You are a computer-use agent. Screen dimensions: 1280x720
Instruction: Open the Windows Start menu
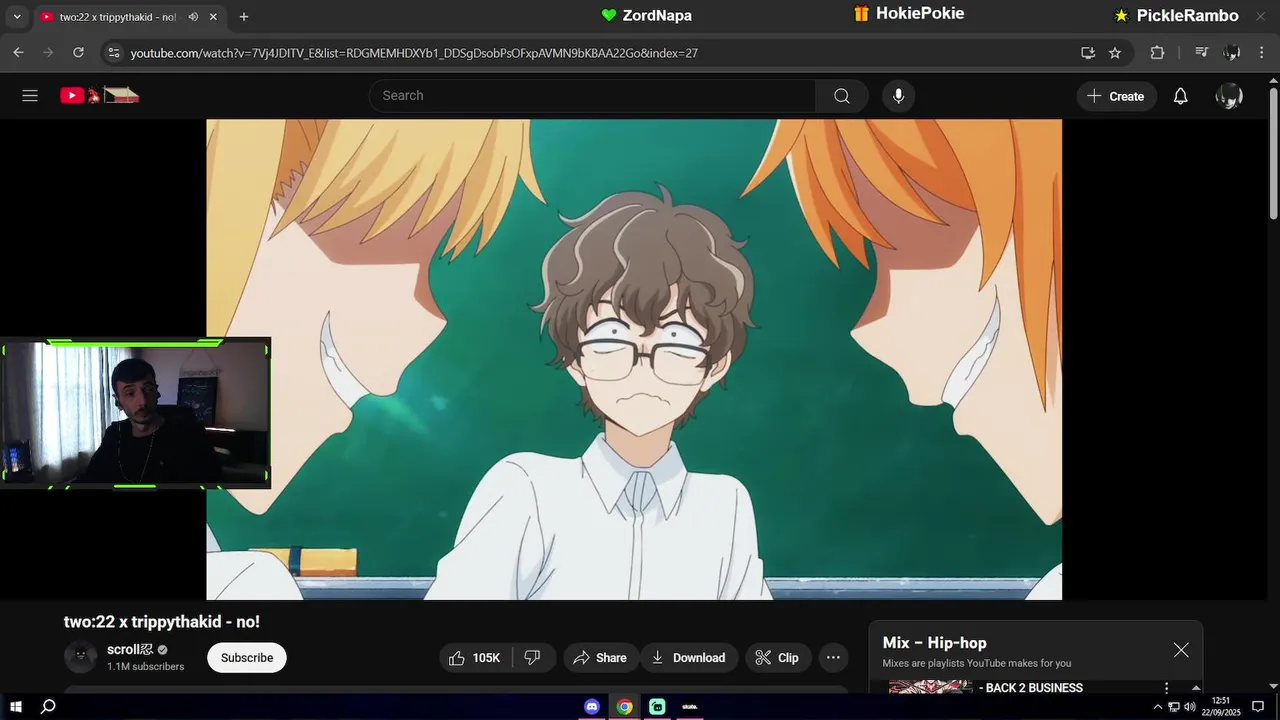[16, 707]
